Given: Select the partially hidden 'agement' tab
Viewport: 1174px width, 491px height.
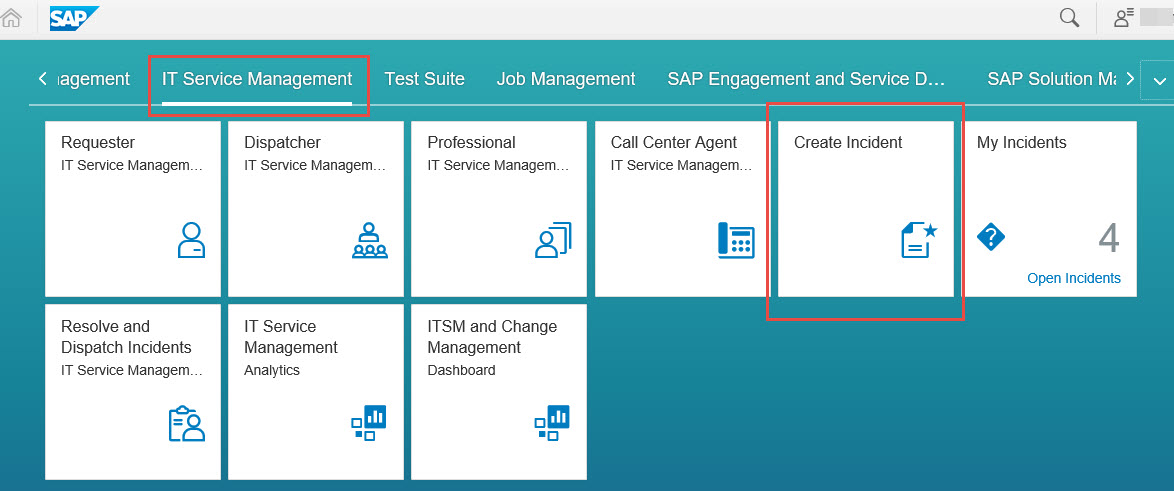Looking at the screenshot, I should tap(94, 79).
